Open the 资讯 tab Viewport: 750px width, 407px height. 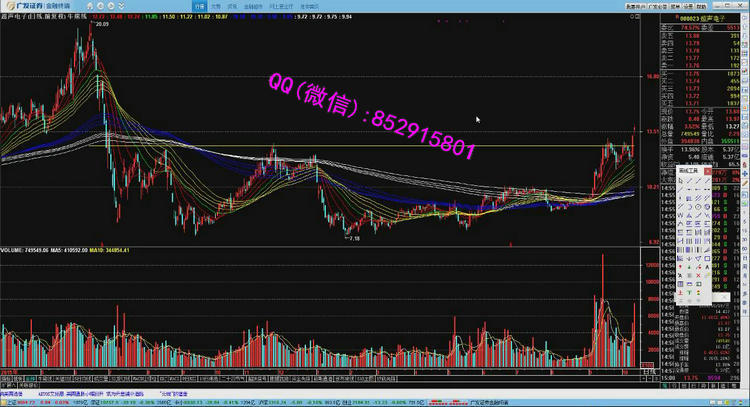pos(232,6)
